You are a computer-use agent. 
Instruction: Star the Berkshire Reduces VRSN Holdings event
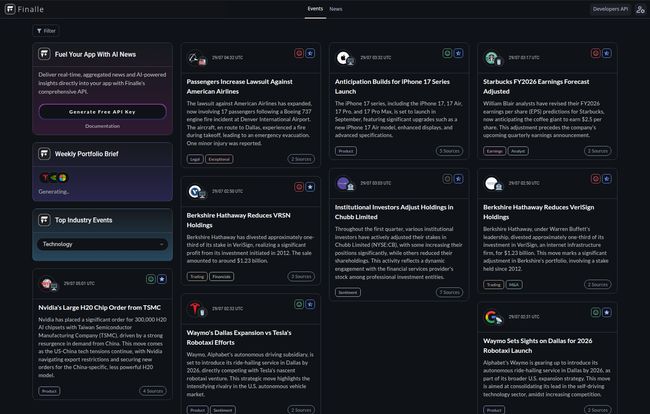pyautogui.click(x=310, y=187)
